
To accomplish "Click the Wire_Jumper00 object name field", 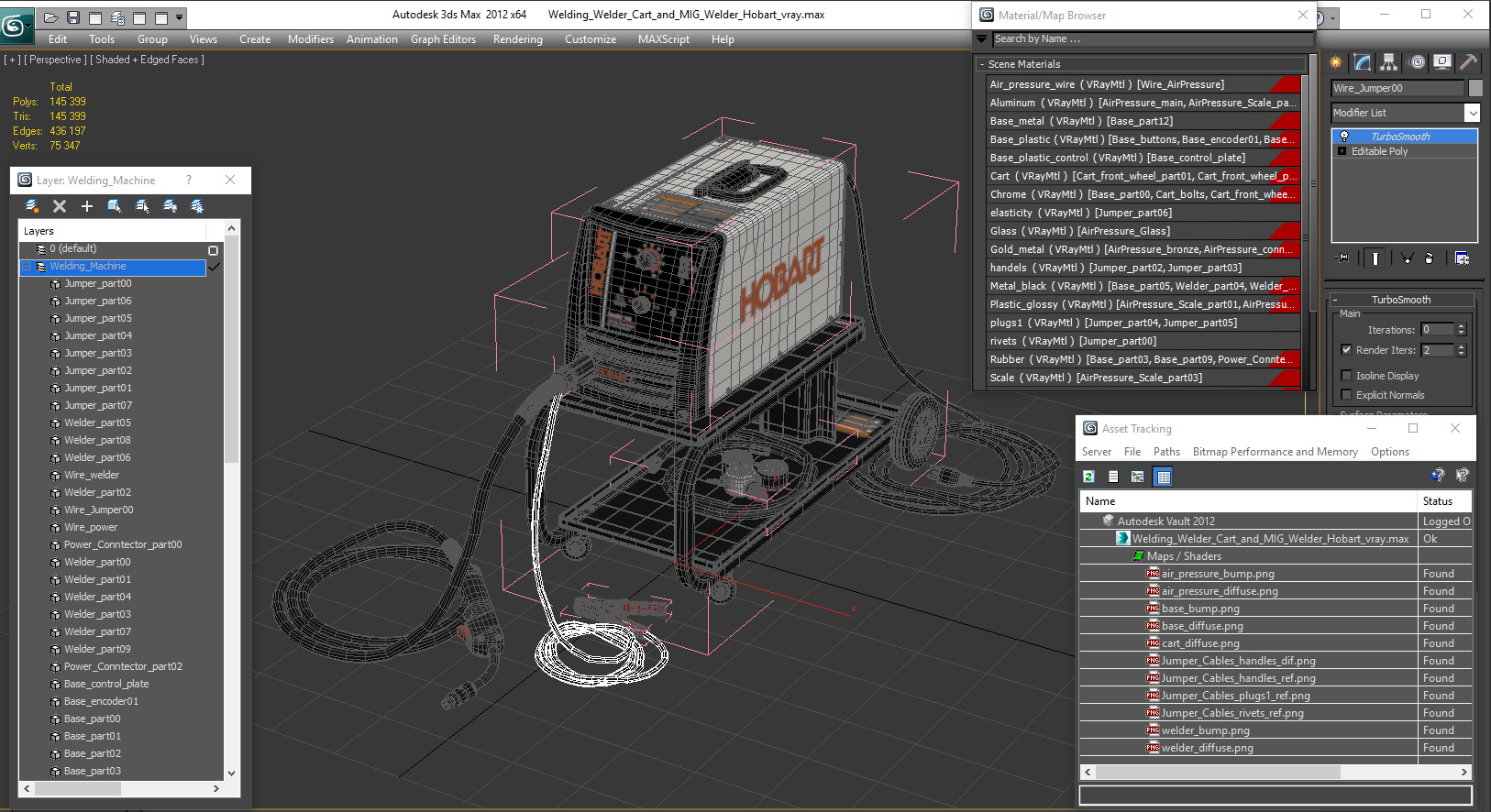I will [x=1397, y=88].
